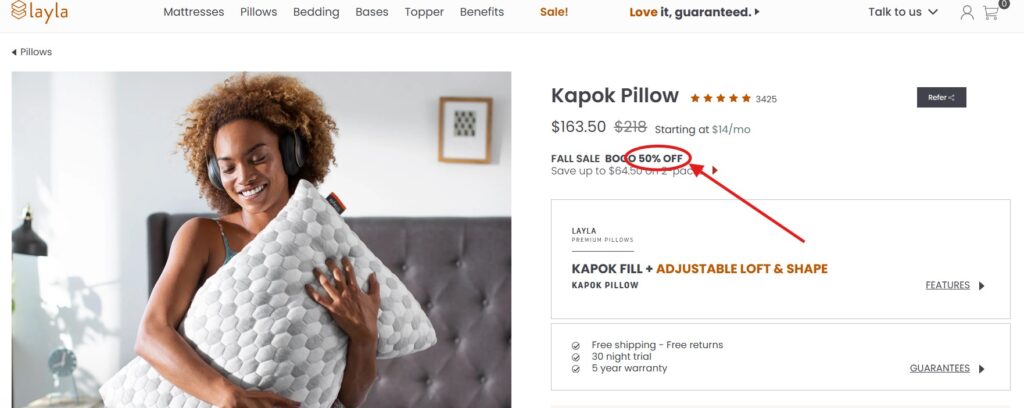Click the five-star rating
Screen dimensions: 1024x408
[720, 98]
